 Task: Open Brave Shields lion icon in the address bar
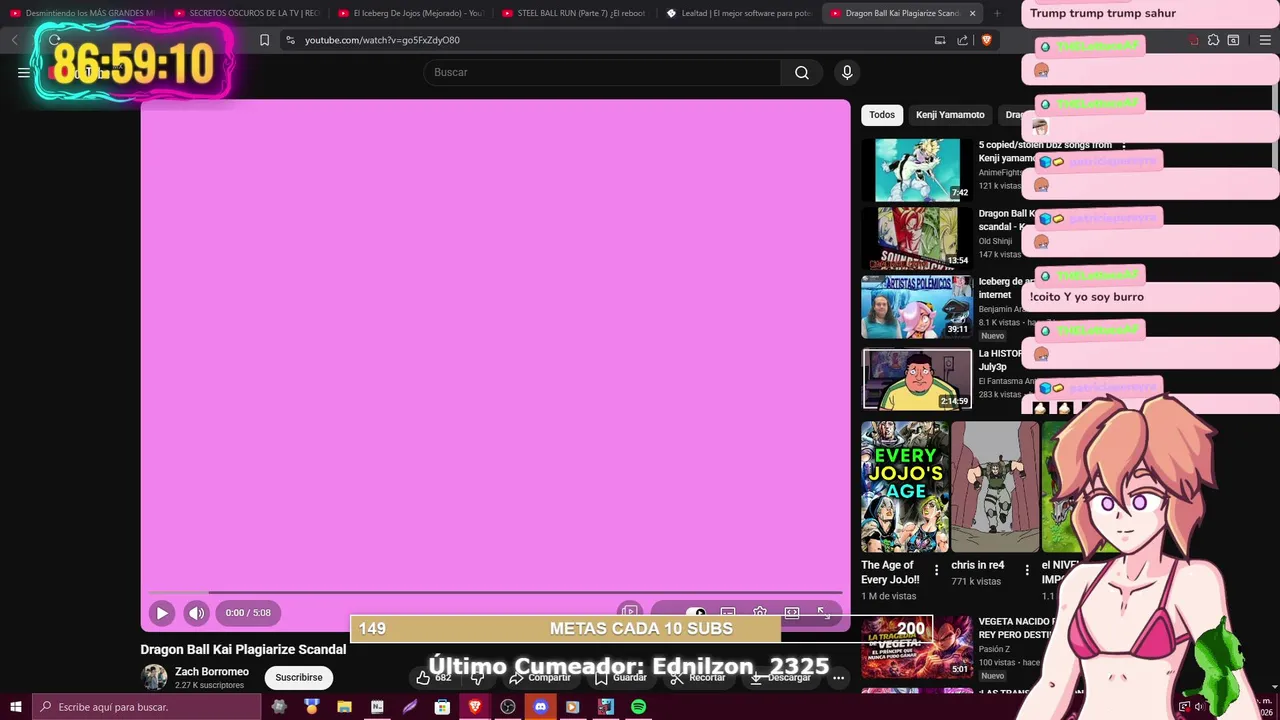click(x=986, y=40)
